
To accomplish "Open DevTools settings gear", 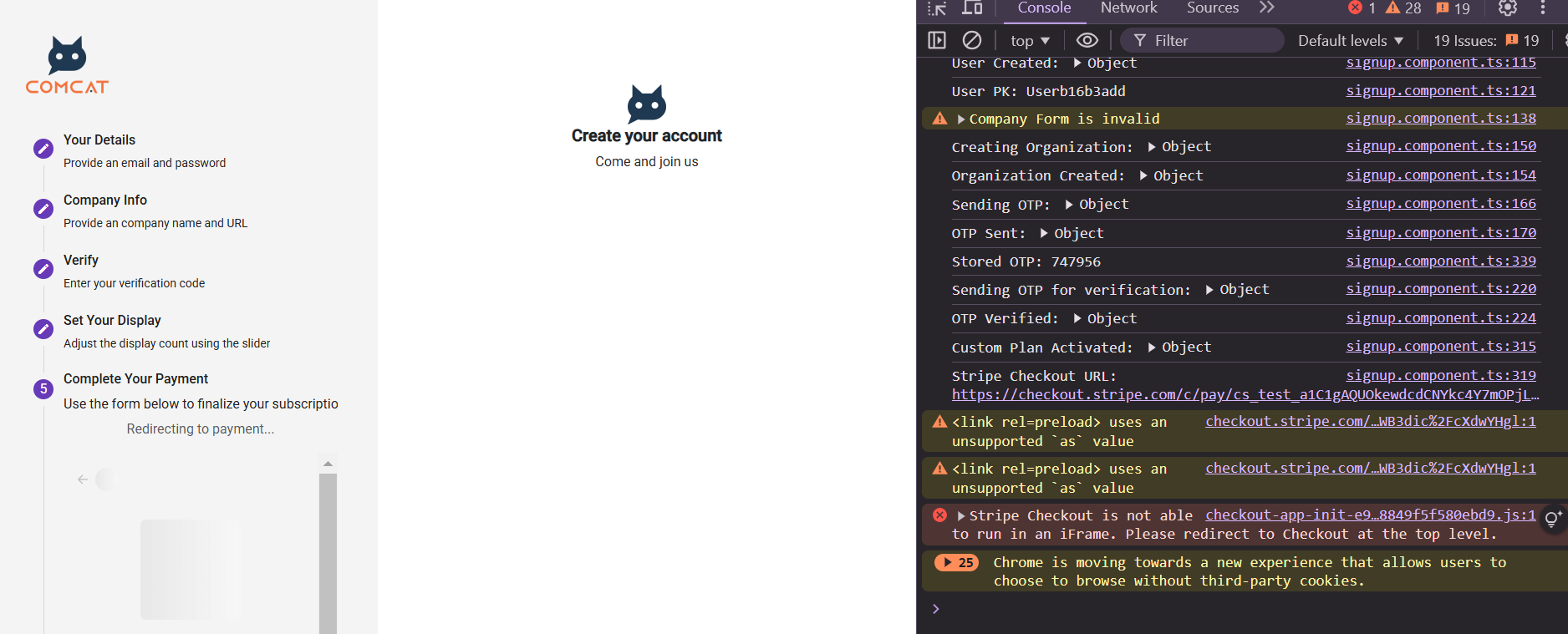I will coord(1507,8).
